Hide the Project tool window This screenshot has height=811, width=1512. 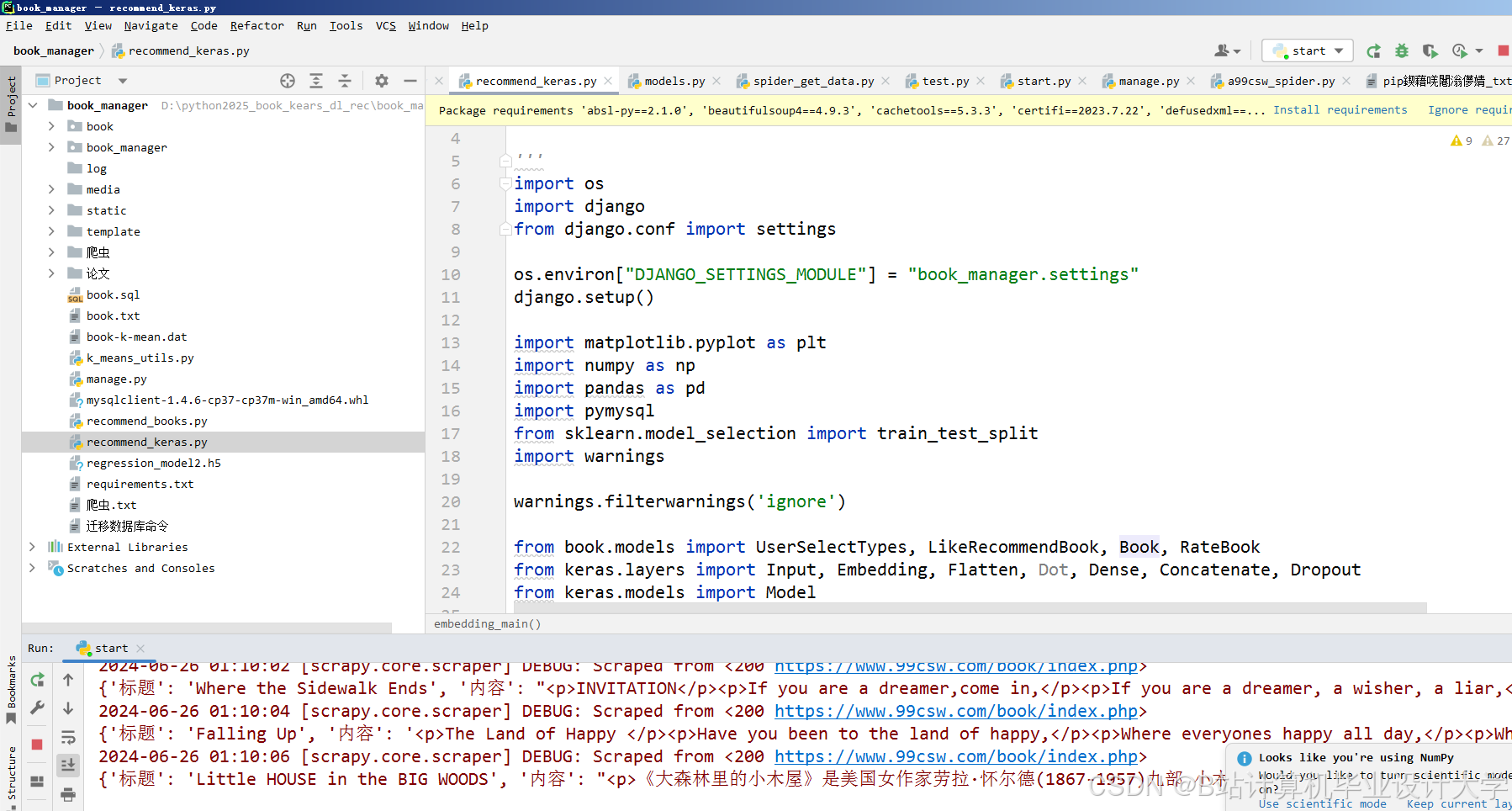click(410, 81)
